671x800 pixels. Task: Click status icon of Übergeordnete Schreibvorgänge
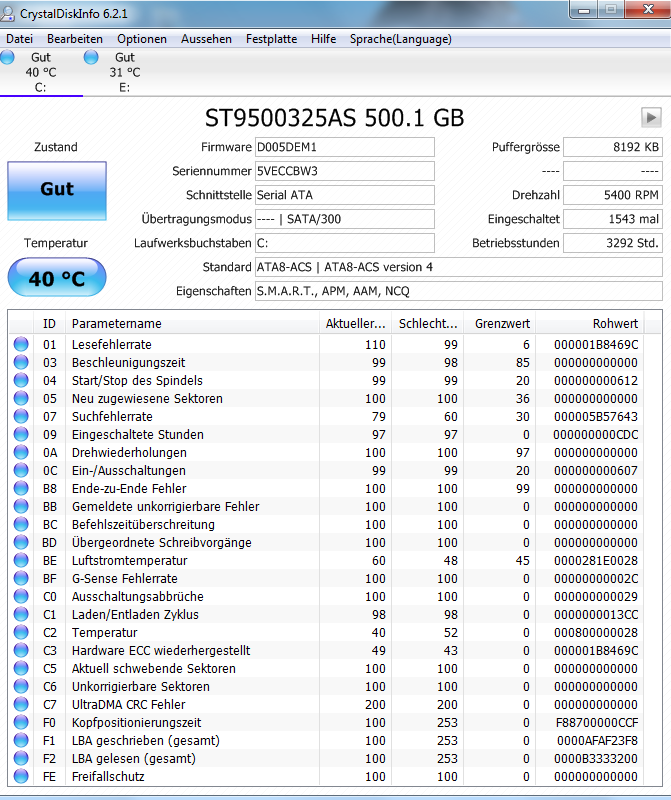click(21, 542)
